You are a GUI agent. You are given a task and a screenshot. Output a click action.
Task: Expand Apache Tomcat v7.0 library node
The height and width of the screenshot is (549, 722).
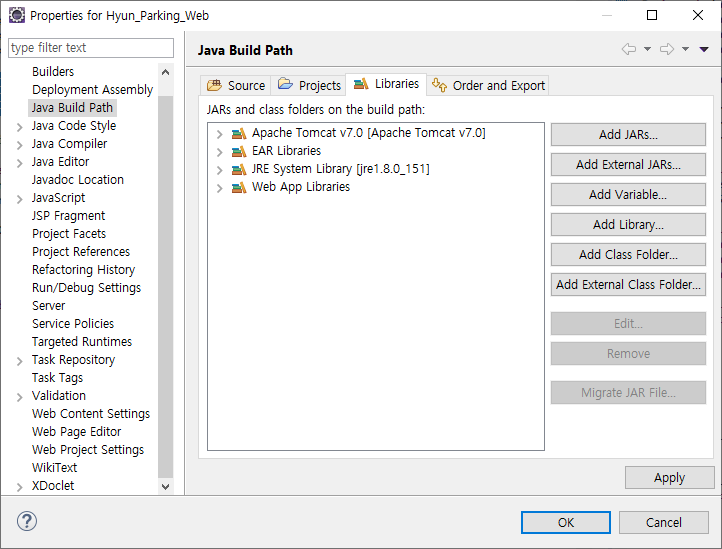pyautogui.click(x=220, y=134)
